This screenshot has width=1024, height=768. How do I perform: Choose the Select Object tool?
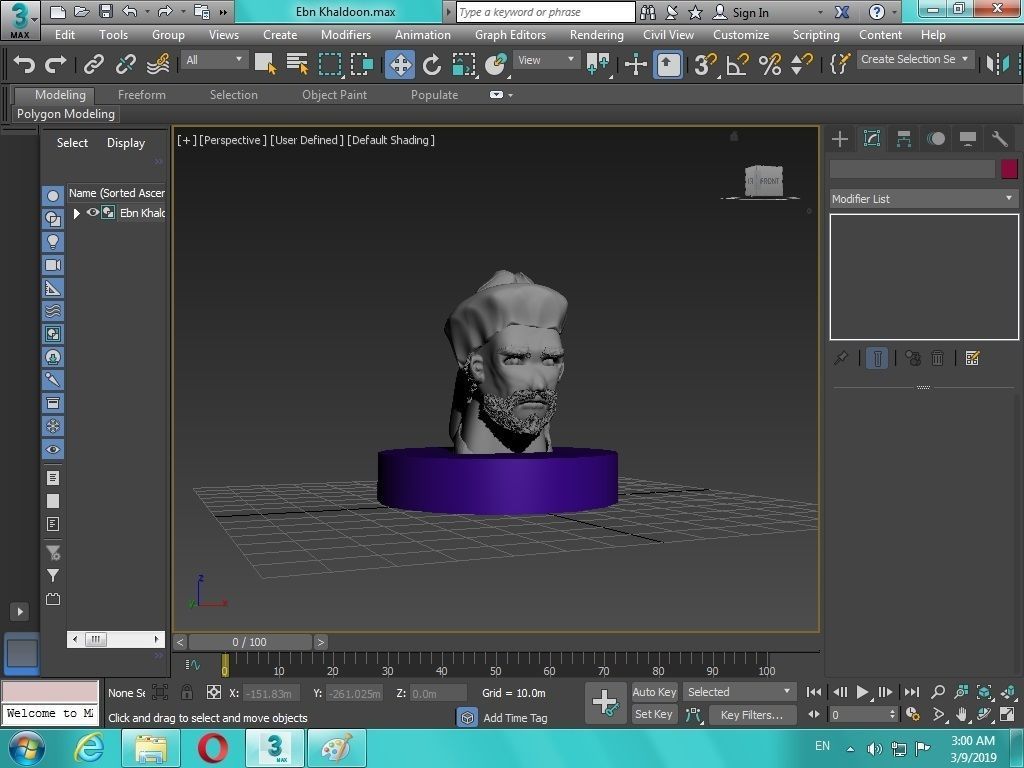pyautogui.click(x=265, y=64)
